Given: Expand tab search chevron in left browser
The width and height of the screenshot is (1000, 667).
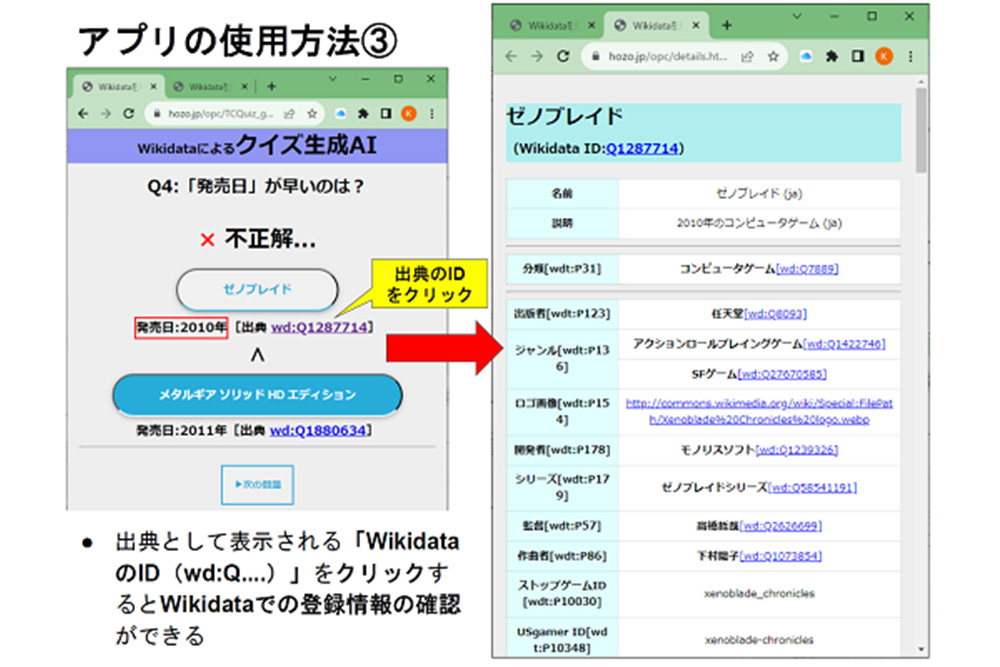Looking at the screenshot, I should (332, 79).
